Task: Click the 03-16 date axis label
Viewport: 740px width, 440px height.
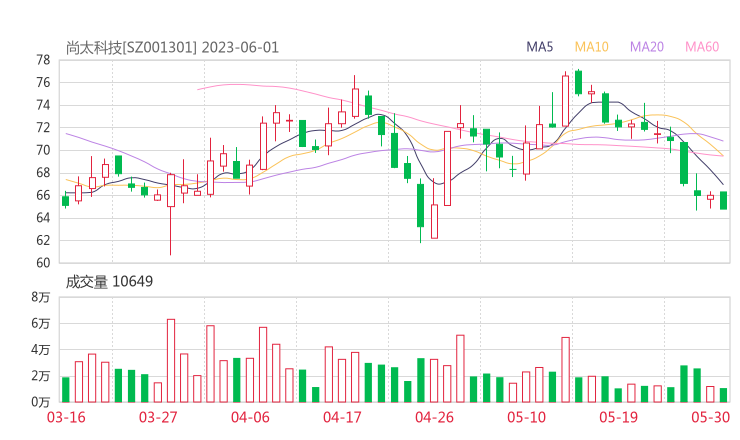Action: point(66,417)
